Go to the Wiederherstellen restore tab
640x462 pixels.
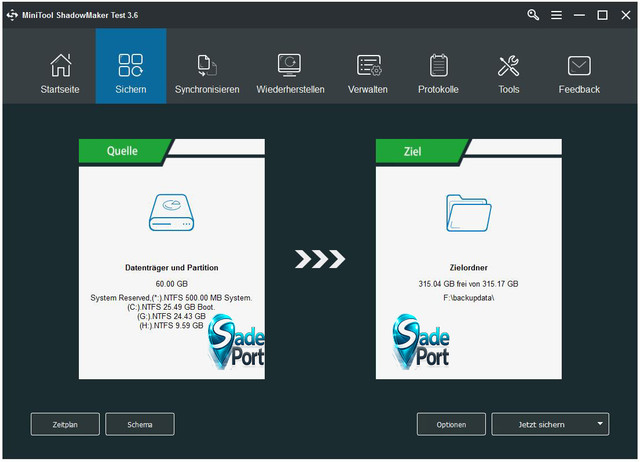point(290,73)
